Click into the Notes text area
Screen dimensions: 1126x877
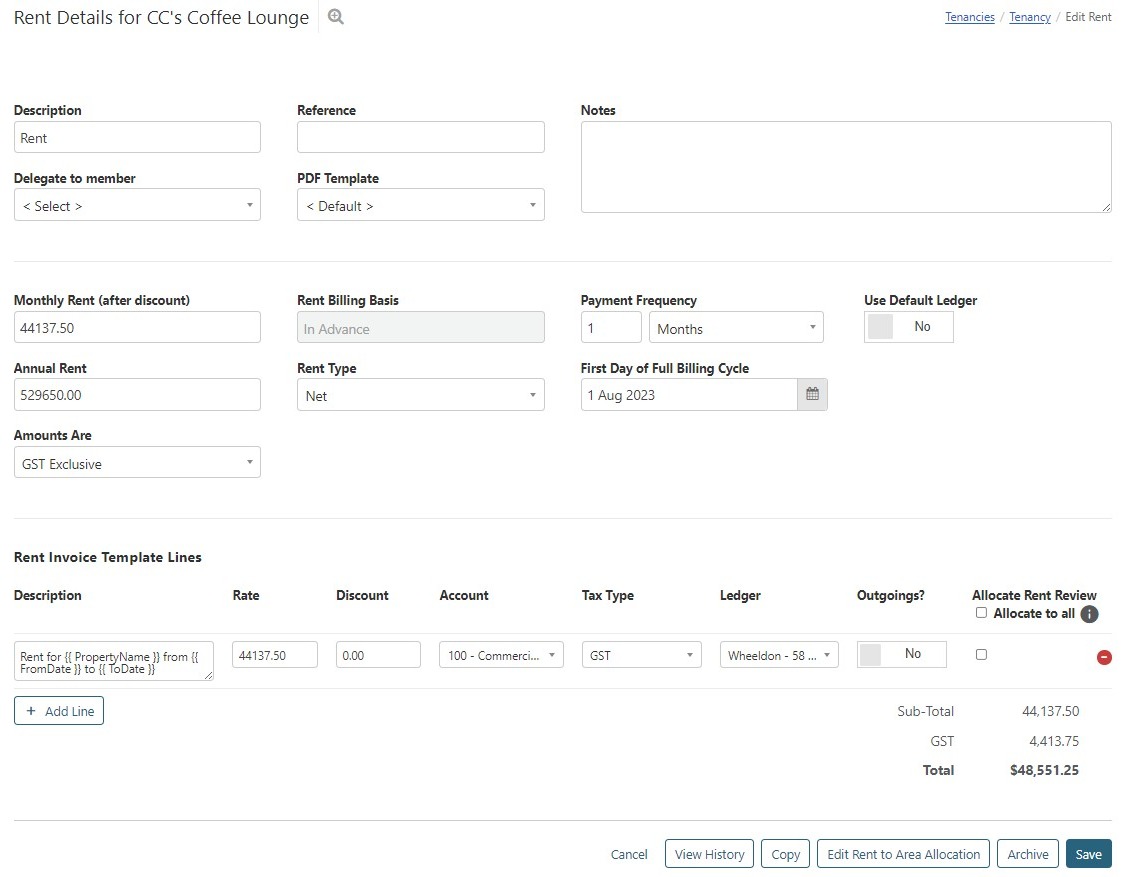[845, 167]
